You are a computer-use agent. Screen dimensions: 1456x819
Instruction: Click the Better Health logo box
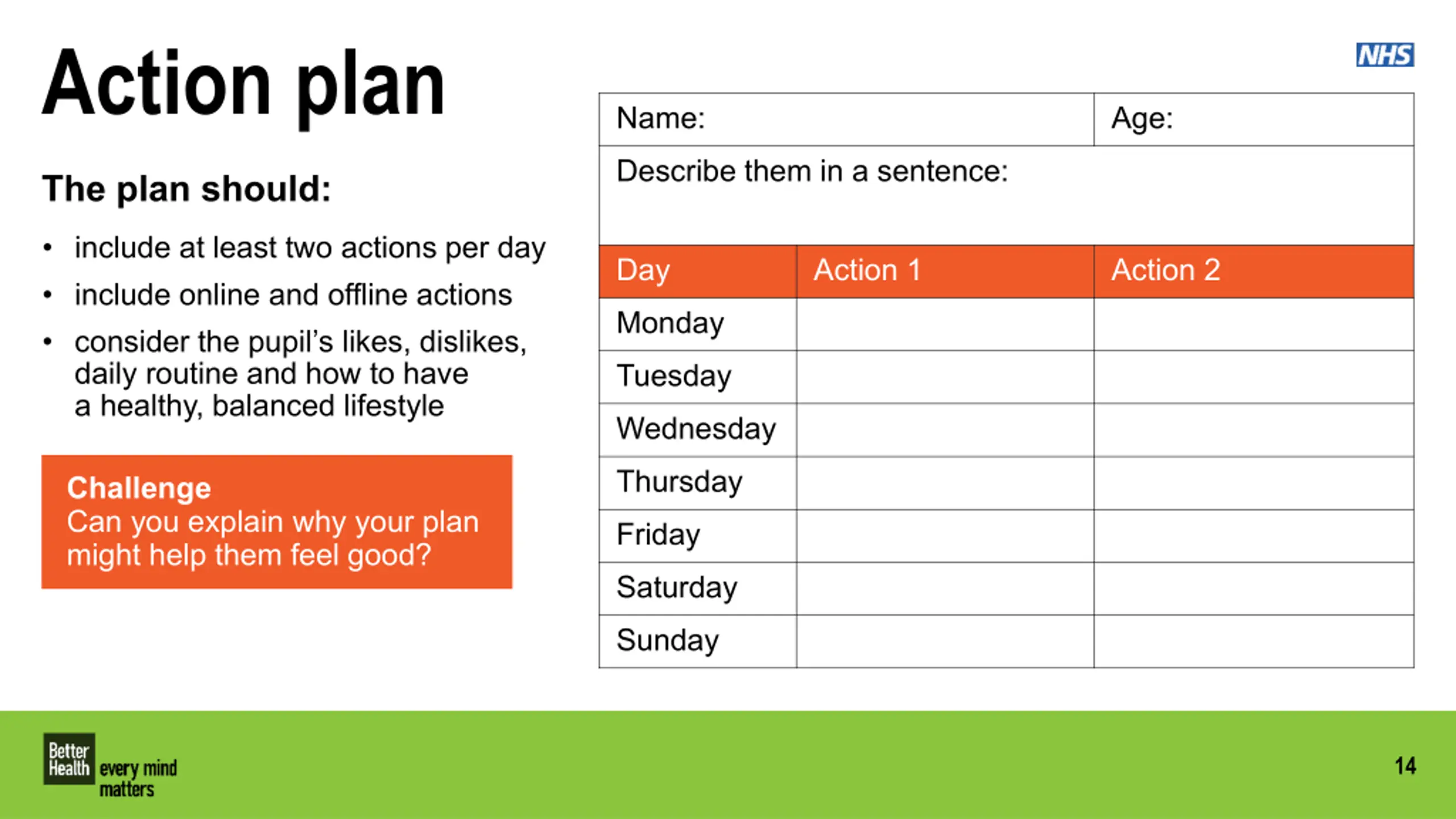[69, 759]
